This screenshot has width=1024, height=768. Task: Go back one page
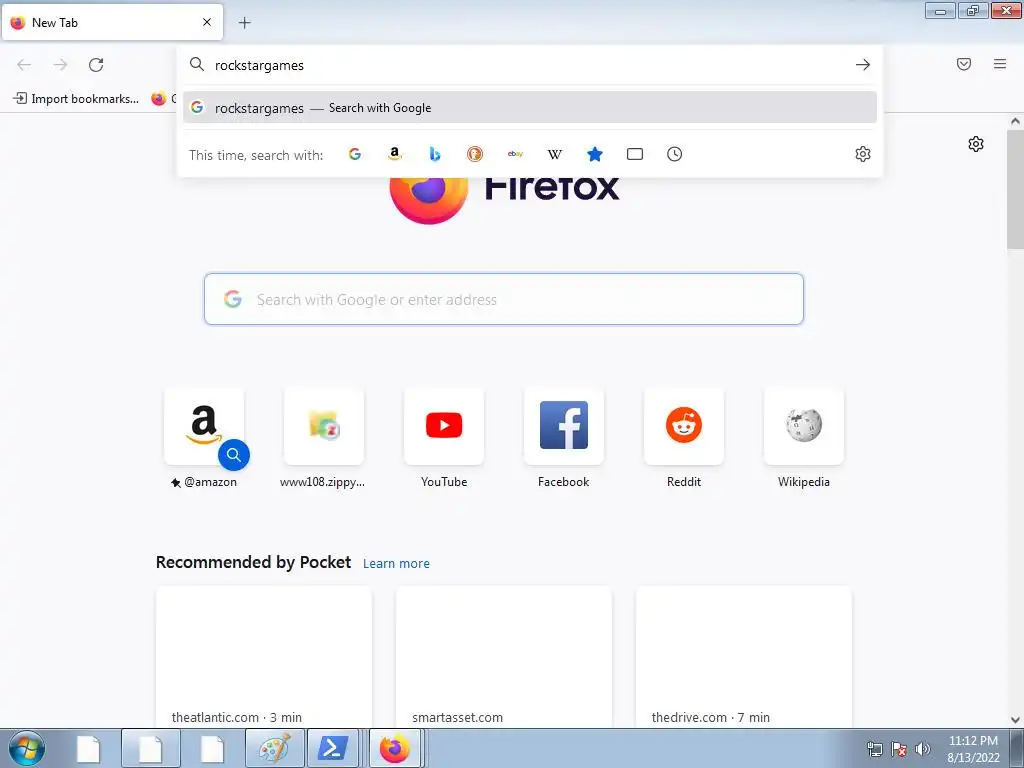pos(24,65)
